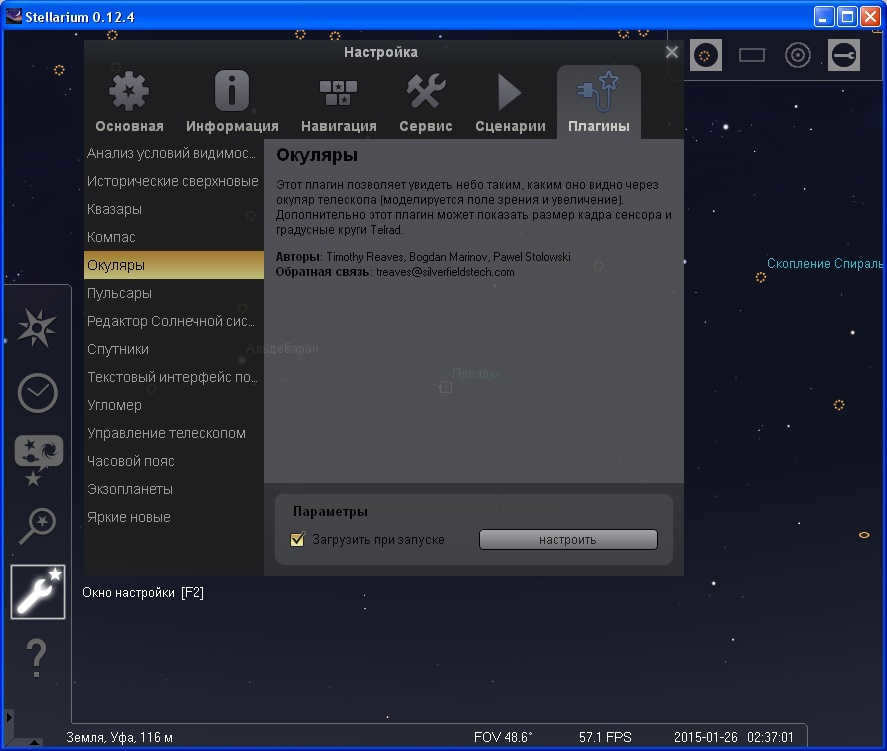Select Текстовый интерфейс пользователя plugin
The image size is (887, 751).
tap(174, 377)
